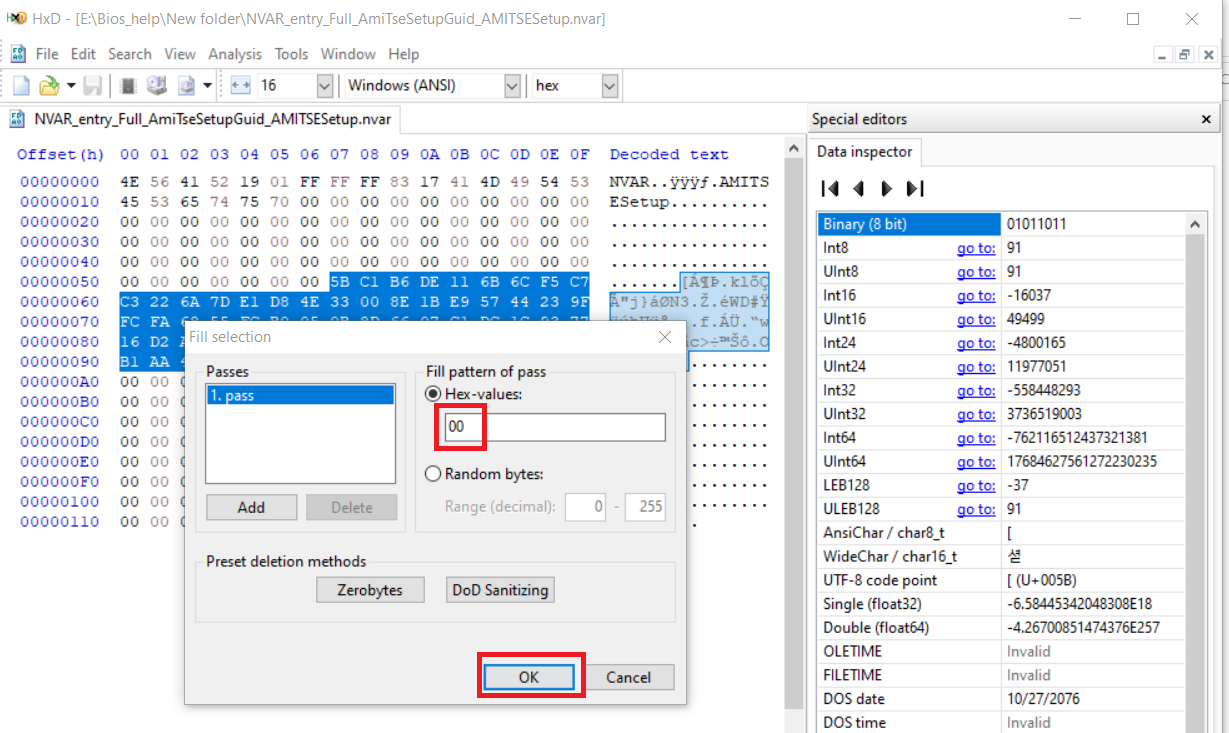Click the Open disk image icon
Viewport: 1229px width, 733px height.
point(186,86)
